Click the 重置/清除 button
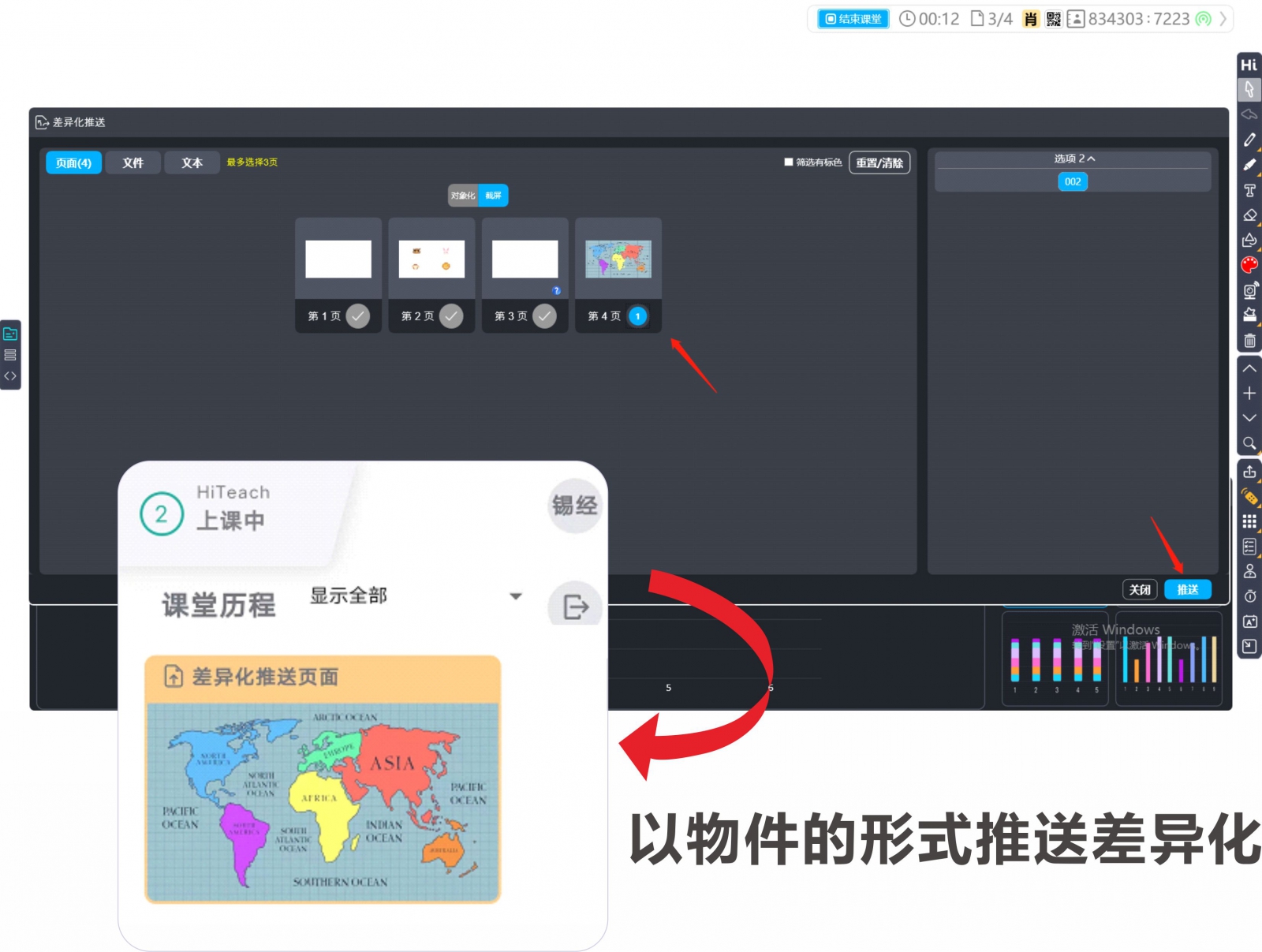This screenshot has height=952, width=1262. 879,162
